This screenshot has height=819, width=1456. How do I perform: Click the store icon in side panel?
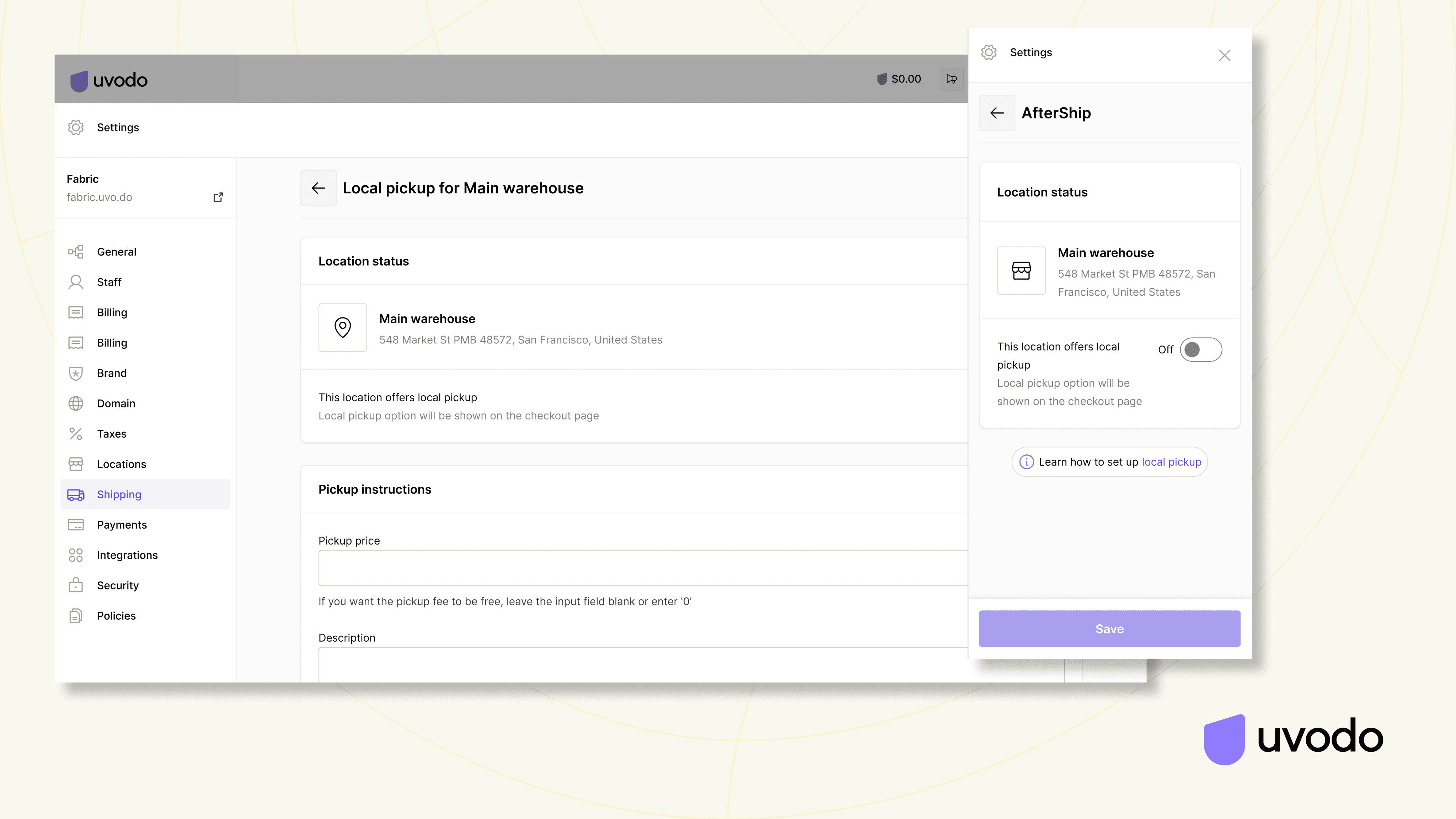click(1021, 271)
